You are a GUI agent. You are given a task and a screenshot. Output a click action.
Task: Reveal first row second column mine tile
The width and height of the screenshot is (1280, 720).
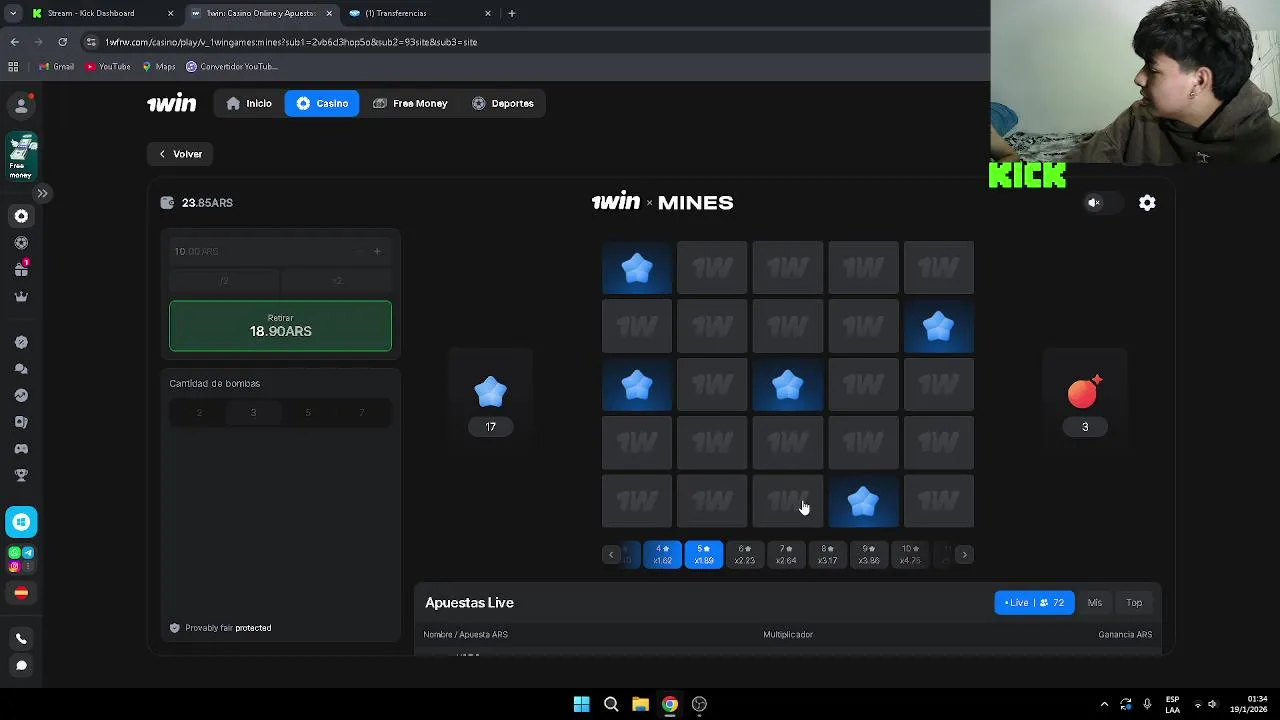point(712,268)
